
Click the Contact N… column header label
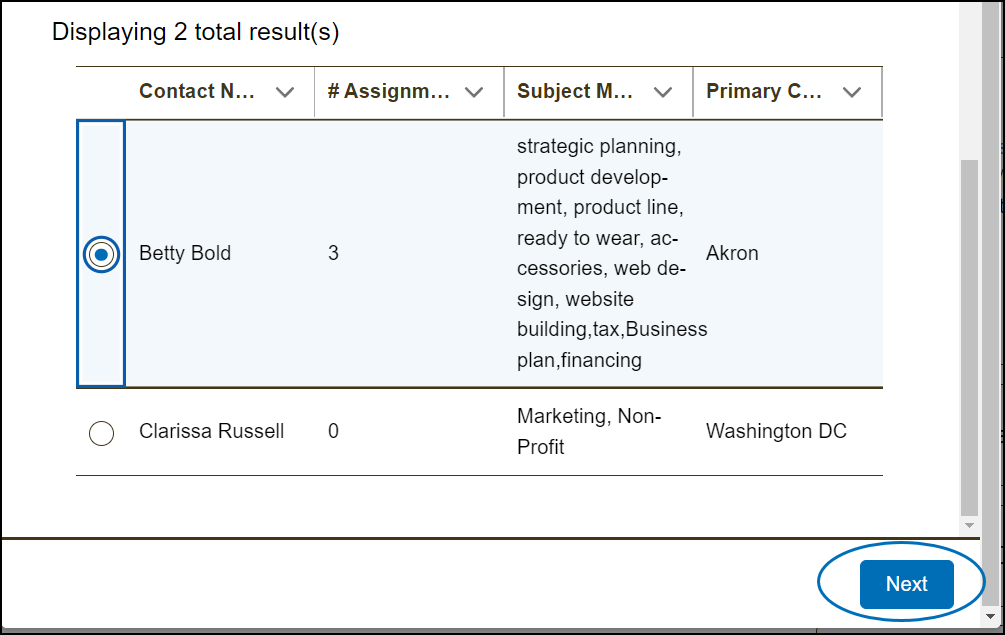tap(197, 91)
